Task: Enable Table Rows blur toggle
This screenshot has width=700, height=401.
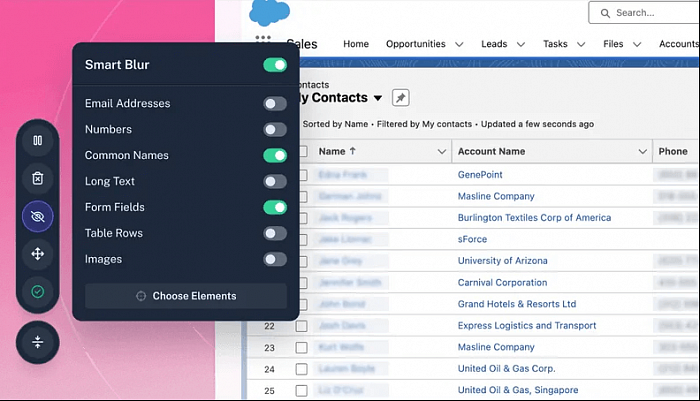Action: pos(275,233)
